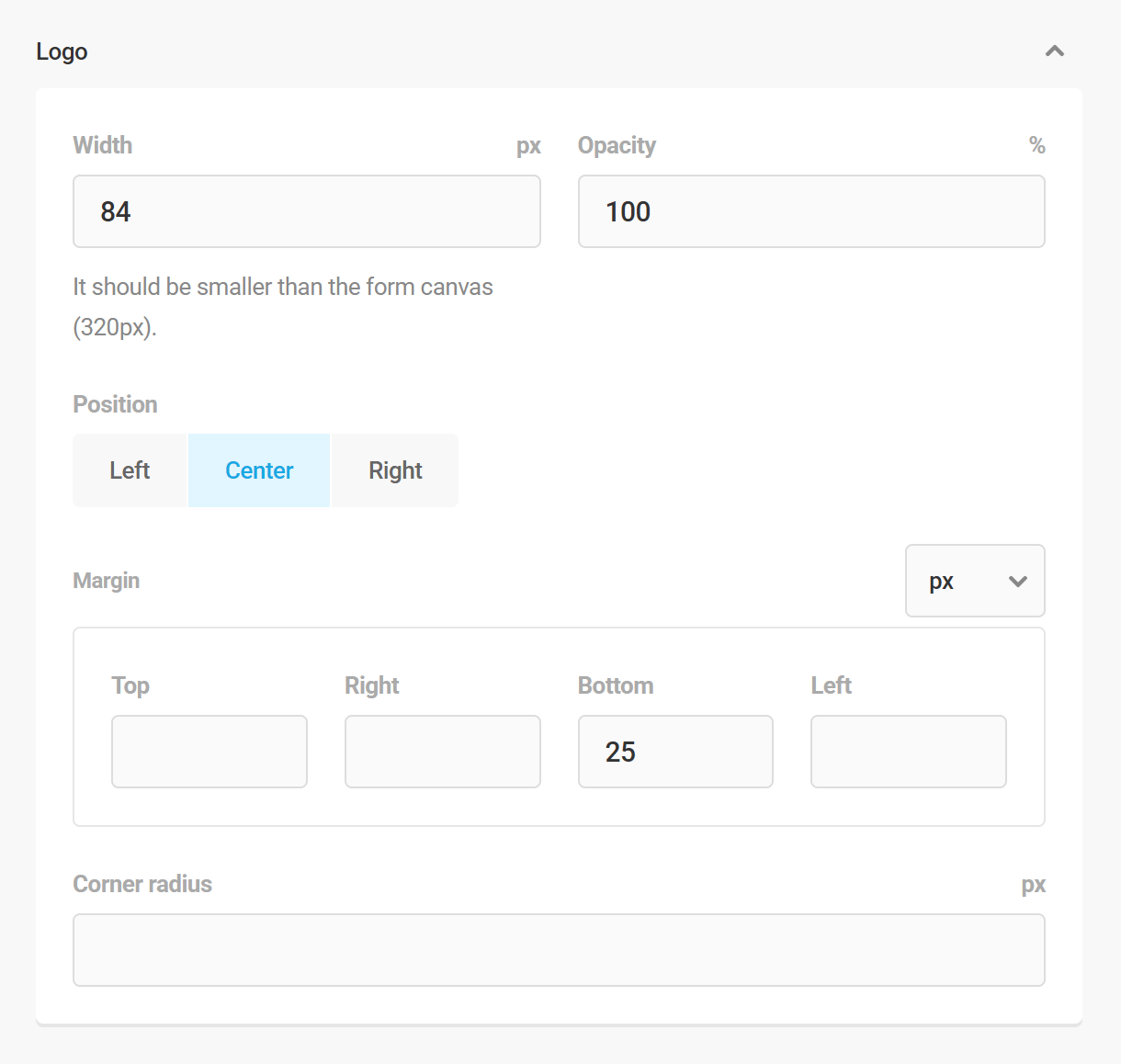Open the Margin unit dropdown

coord(975,581)
